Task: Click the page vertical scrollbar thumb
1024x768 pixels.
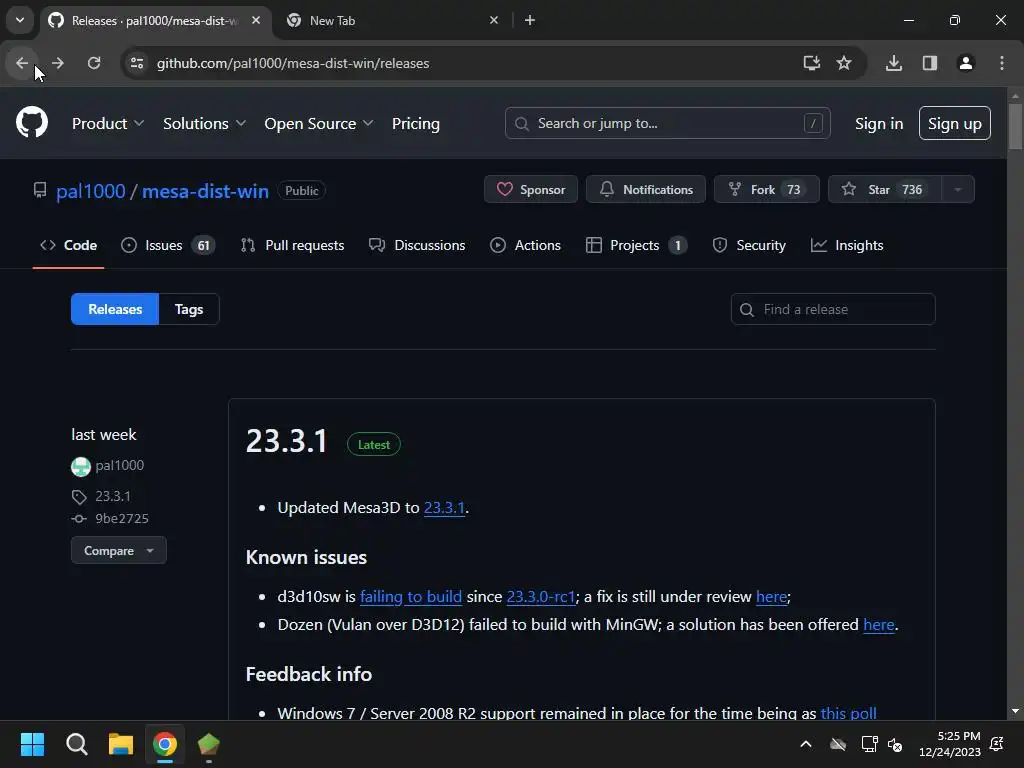Action: pyautogui.click(x=1015, y=125)
